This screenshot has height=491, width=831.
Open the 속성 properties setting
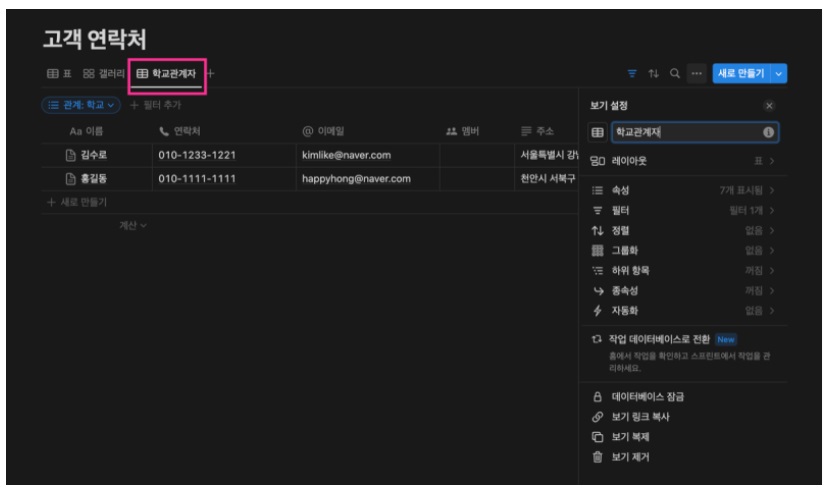click(x=683, y=190)
